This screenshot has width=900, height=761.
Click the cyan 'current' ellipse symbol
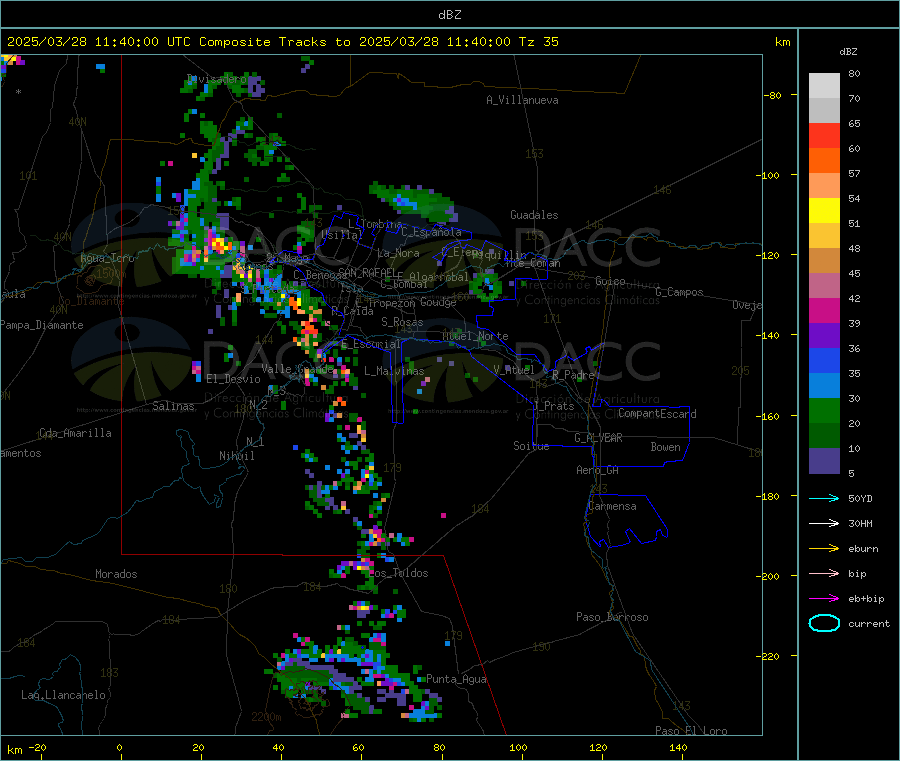(824, 623)
